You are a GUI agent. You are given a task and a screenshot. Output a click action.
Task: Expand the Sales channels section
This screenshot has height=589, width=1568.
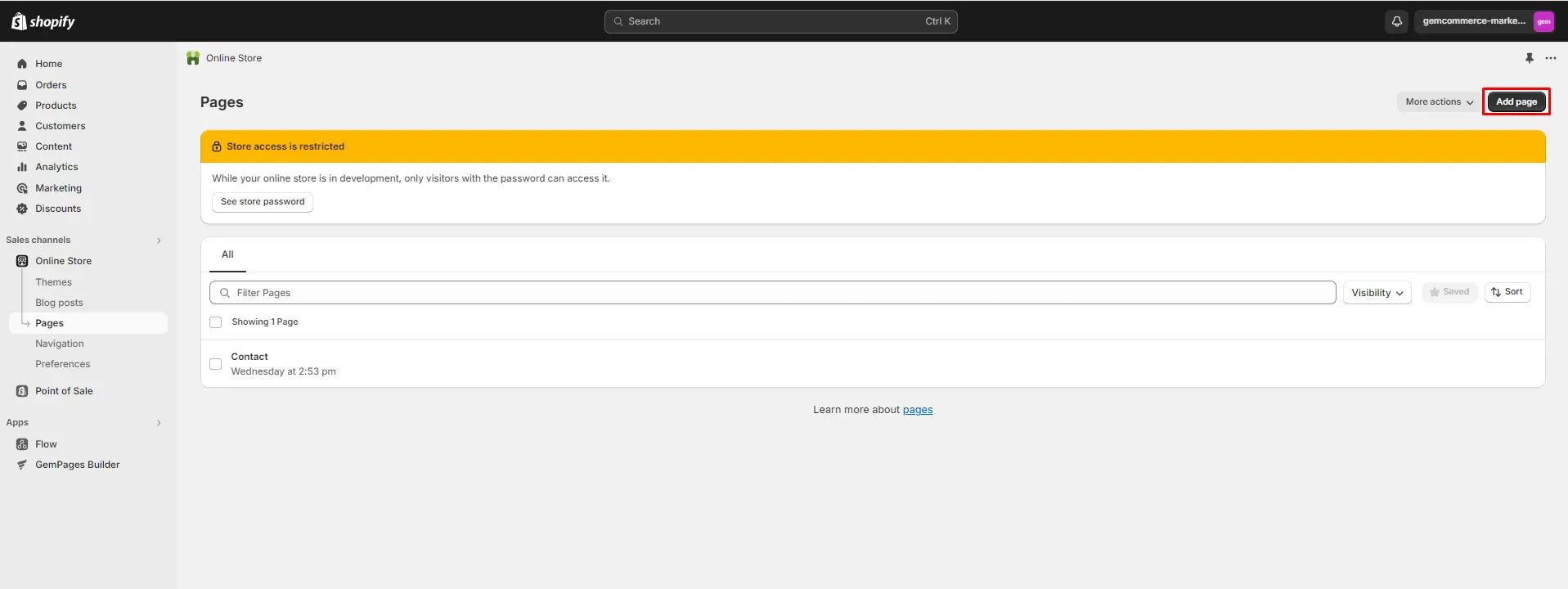point(159,241)
